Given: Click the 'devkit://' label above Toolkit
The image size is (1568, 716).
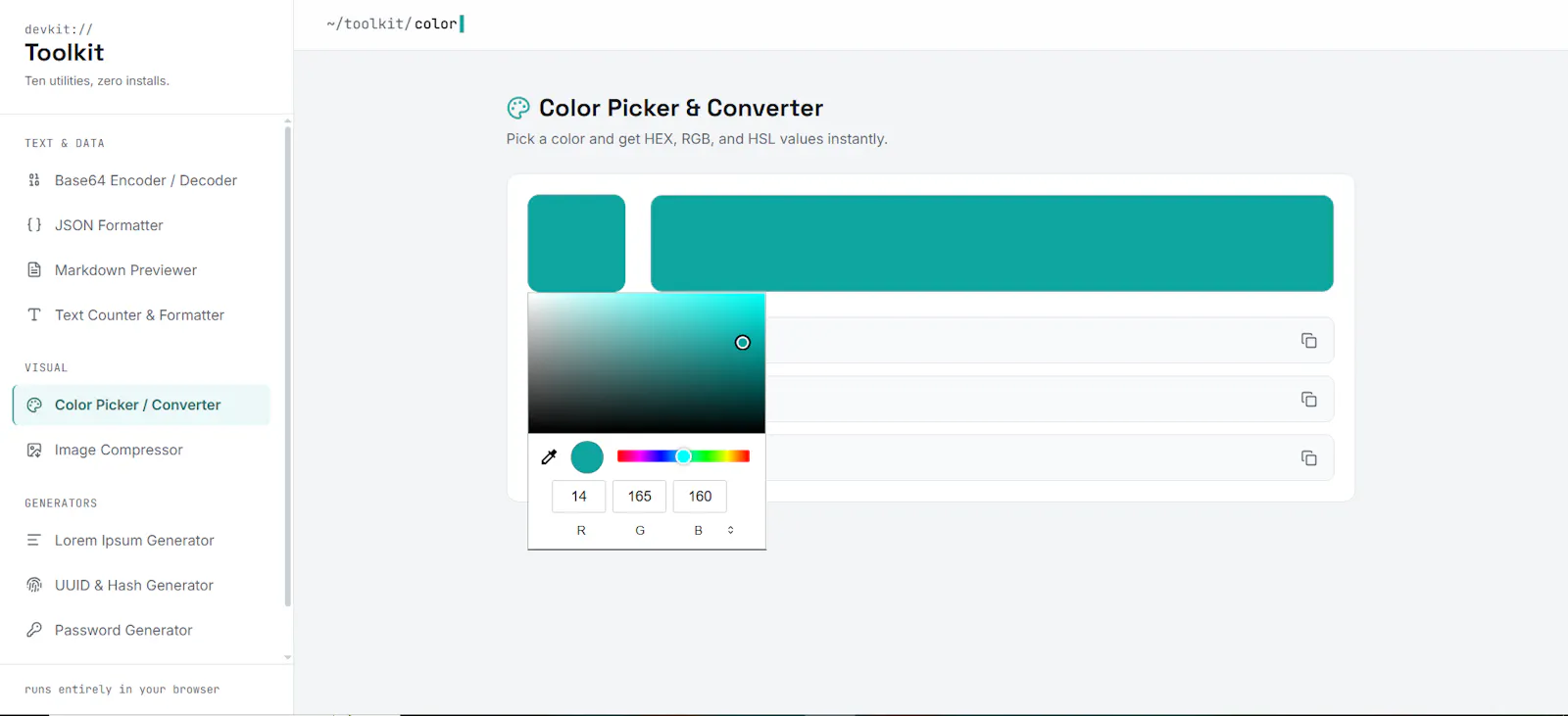Looking at the screenshot, I should click(59, 29).
